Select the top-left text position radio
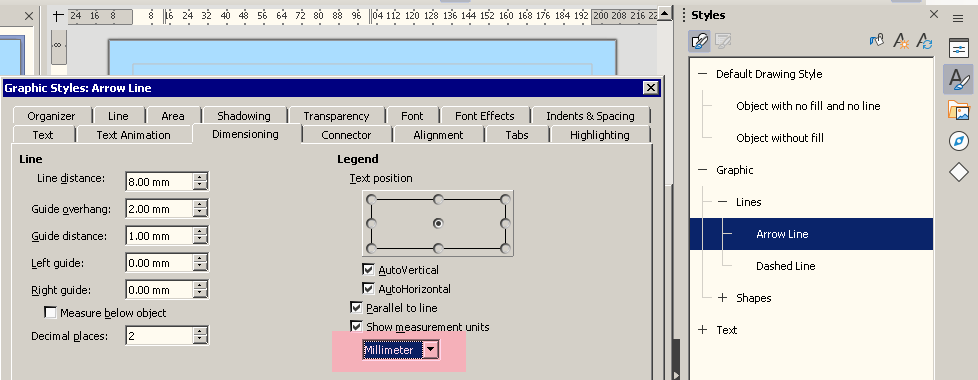Screen dimensions: 978x380 click(372, 200)
